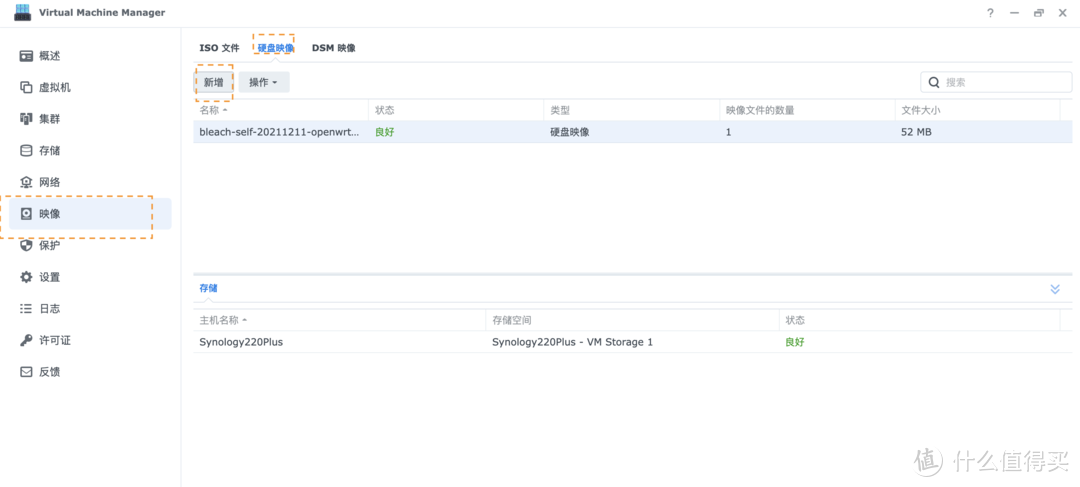Switch to the ISO 文件 tab

[x=219, y=48]
